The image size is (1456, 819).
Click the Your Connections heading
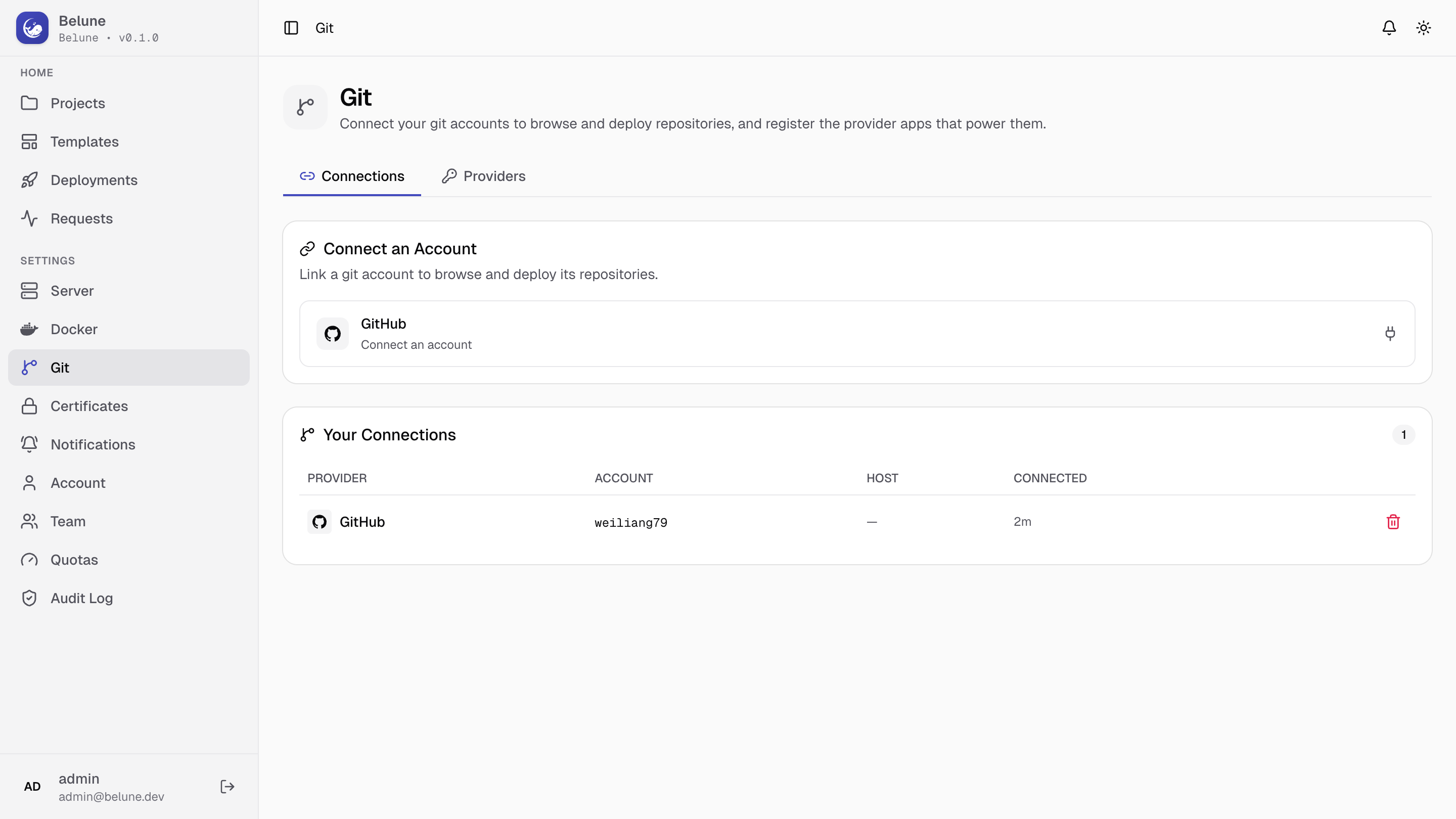click(389, 435)
